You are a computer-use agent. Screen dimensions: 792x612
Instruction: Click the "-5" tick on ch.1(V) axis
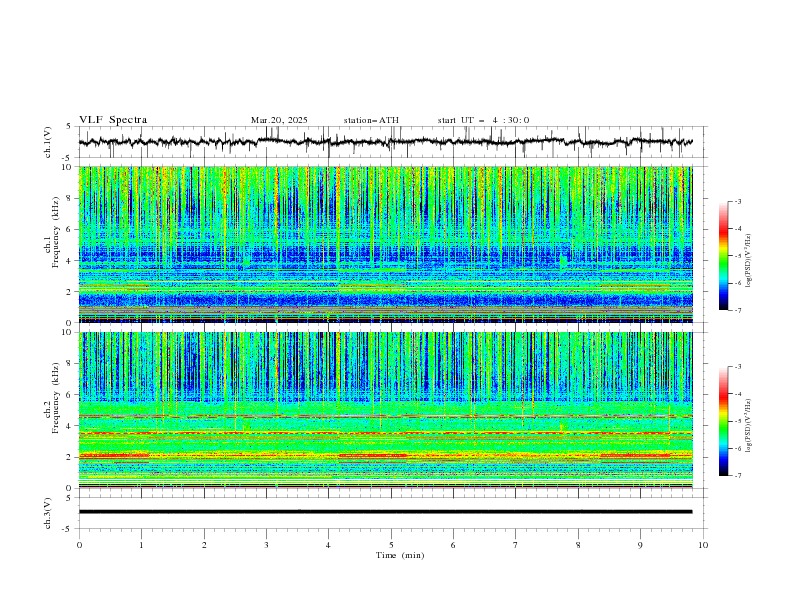pos(66,158)
